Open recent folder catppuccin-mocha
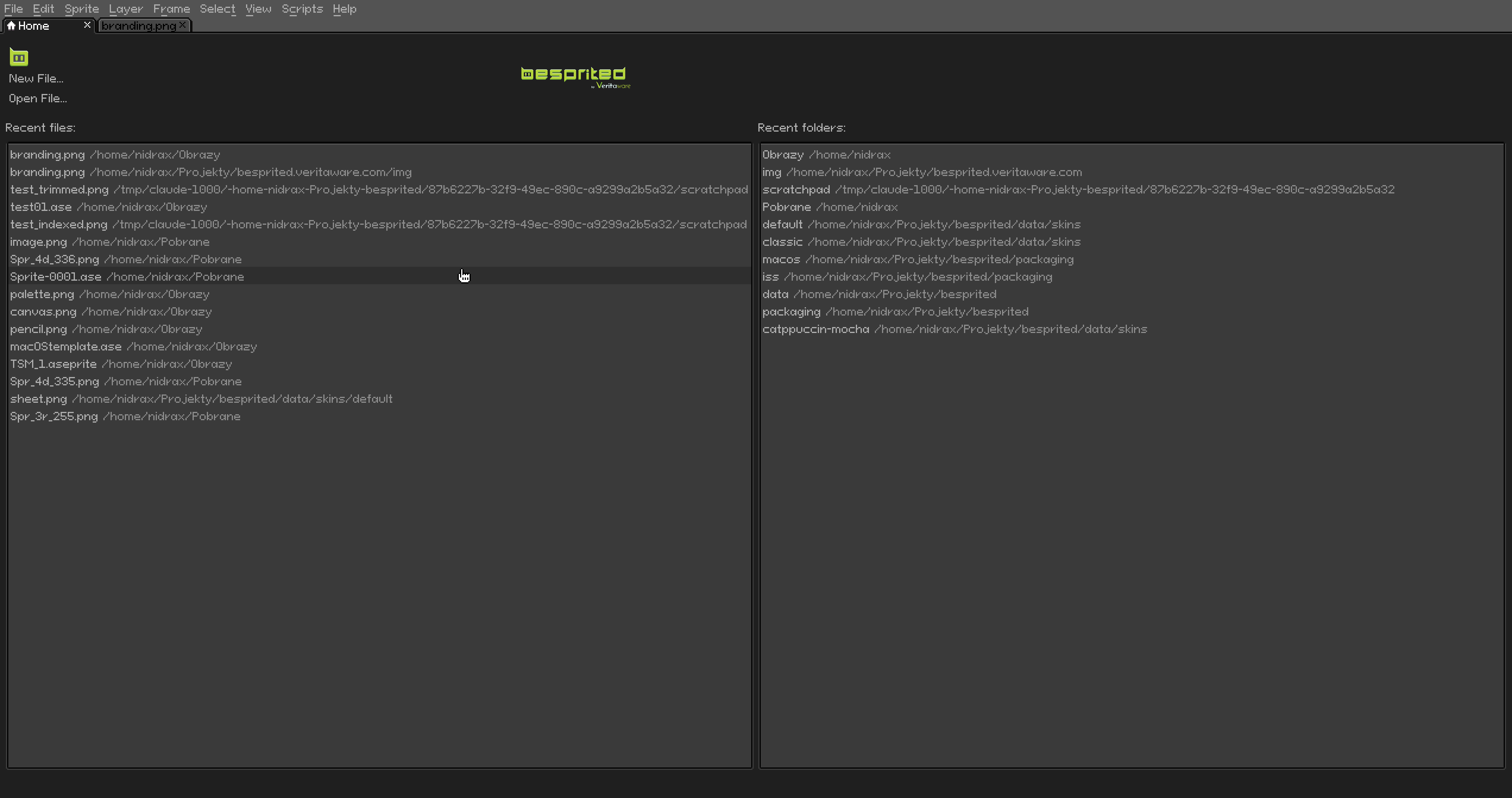Image resolution: width=1512 pixels, height=798 pixels. tap(1132, 329)
